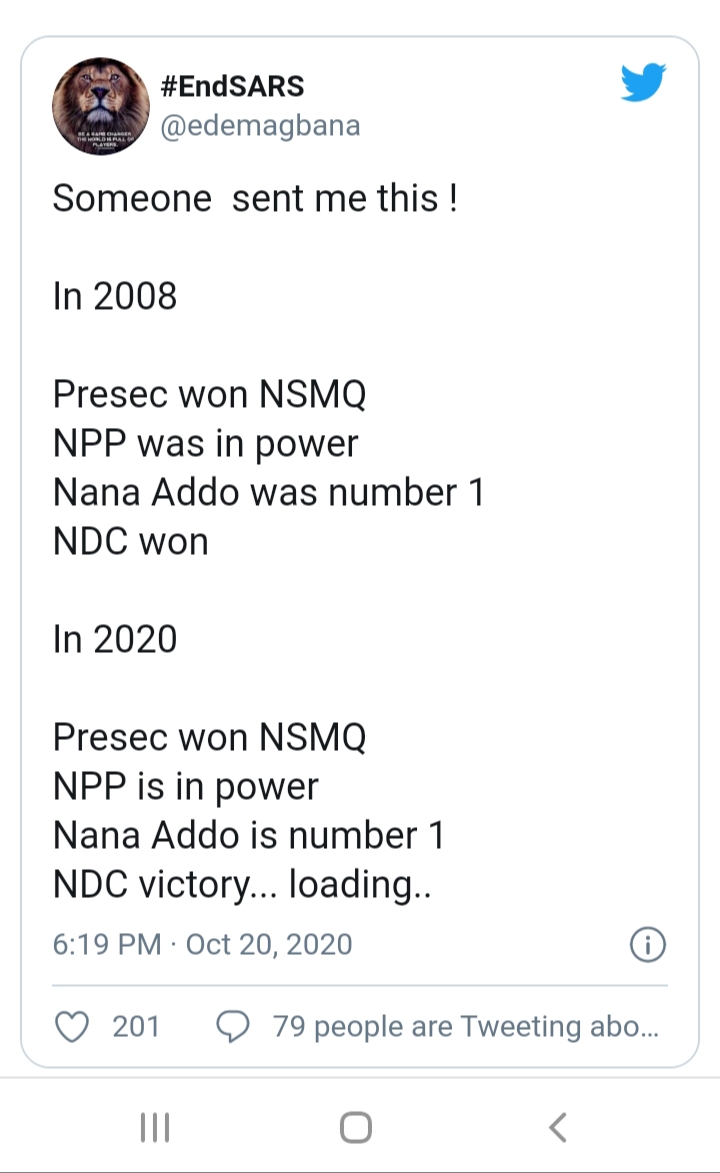Click the "Someone sent me this !" line

[255, 199]
